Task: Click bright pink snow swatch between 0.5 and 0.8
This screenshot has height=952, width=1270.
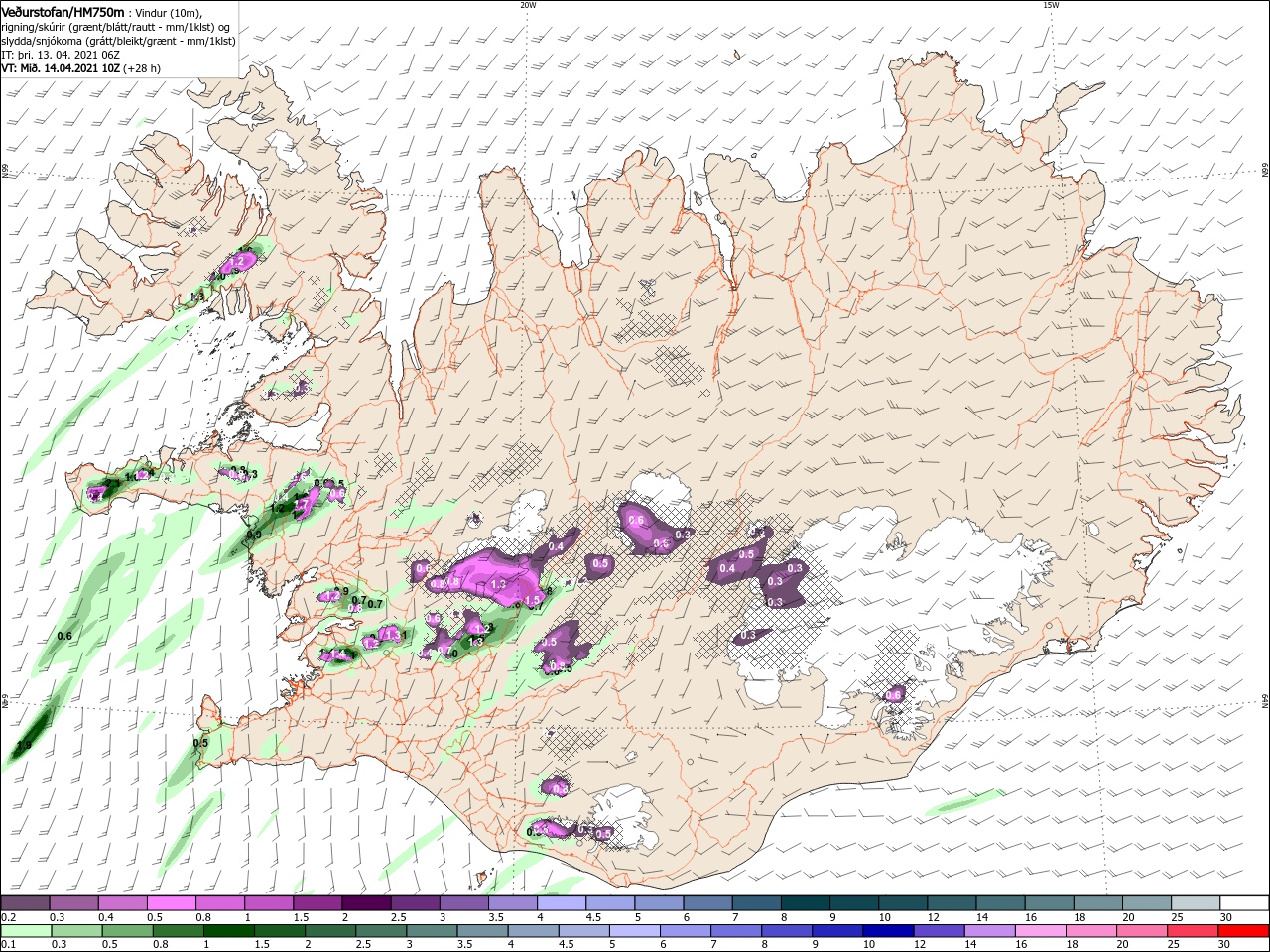Action: tap(171, 903)
